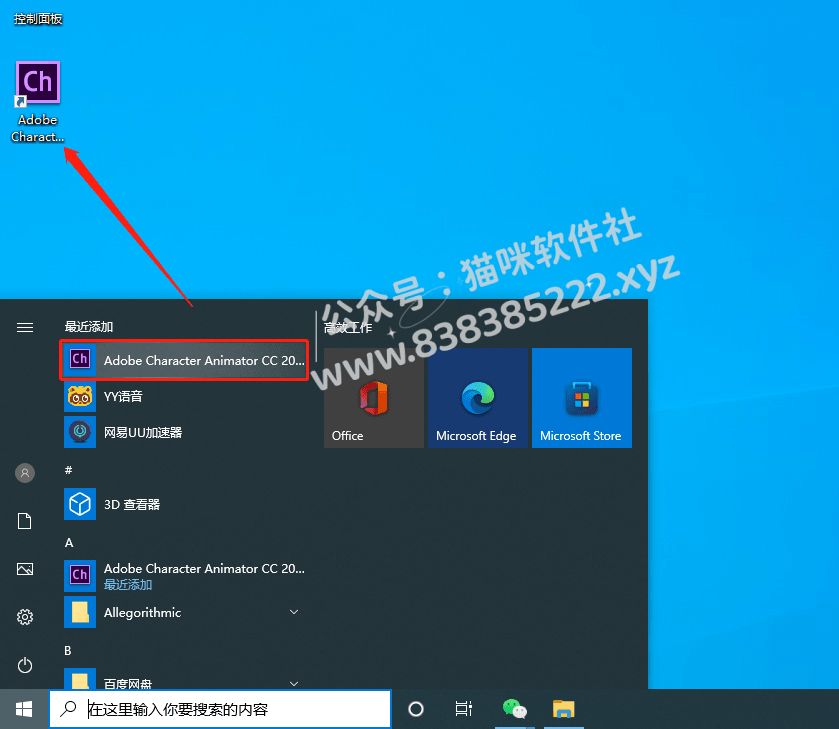Screen dimensions: 839x729
Task: Open the Pictures folder shortcut
Action: tap(25, 569)
